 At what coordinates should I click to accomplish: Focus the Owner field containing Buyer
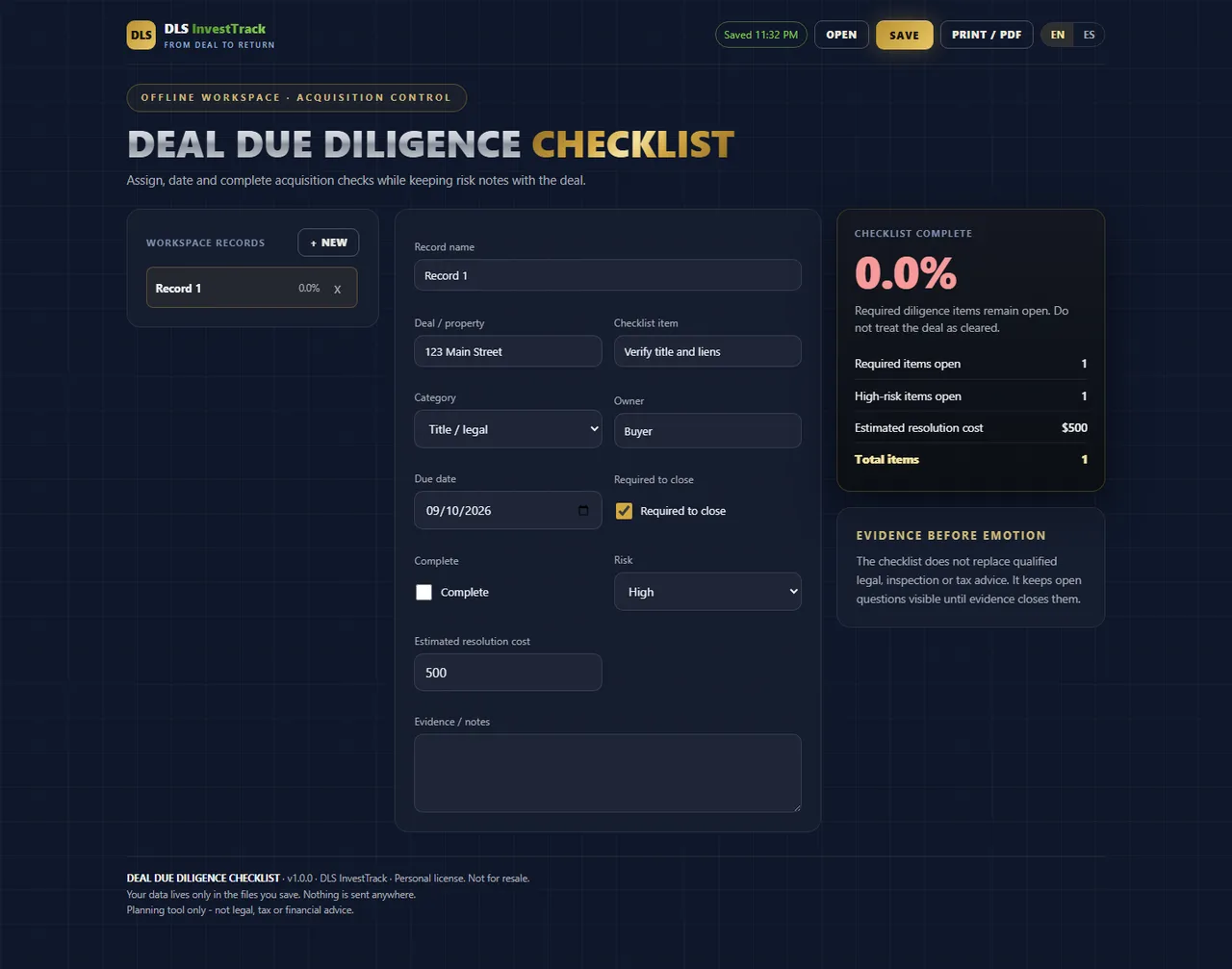point(707,431)
